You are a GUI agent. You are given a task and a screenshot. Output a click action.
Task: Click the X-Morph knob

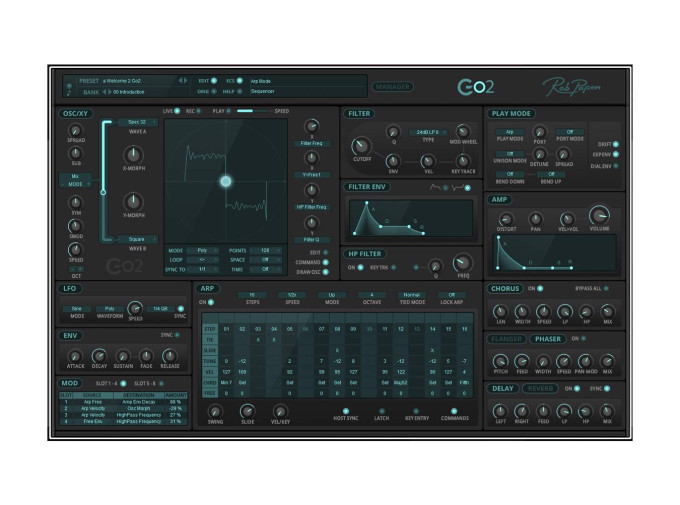[131, 154]
